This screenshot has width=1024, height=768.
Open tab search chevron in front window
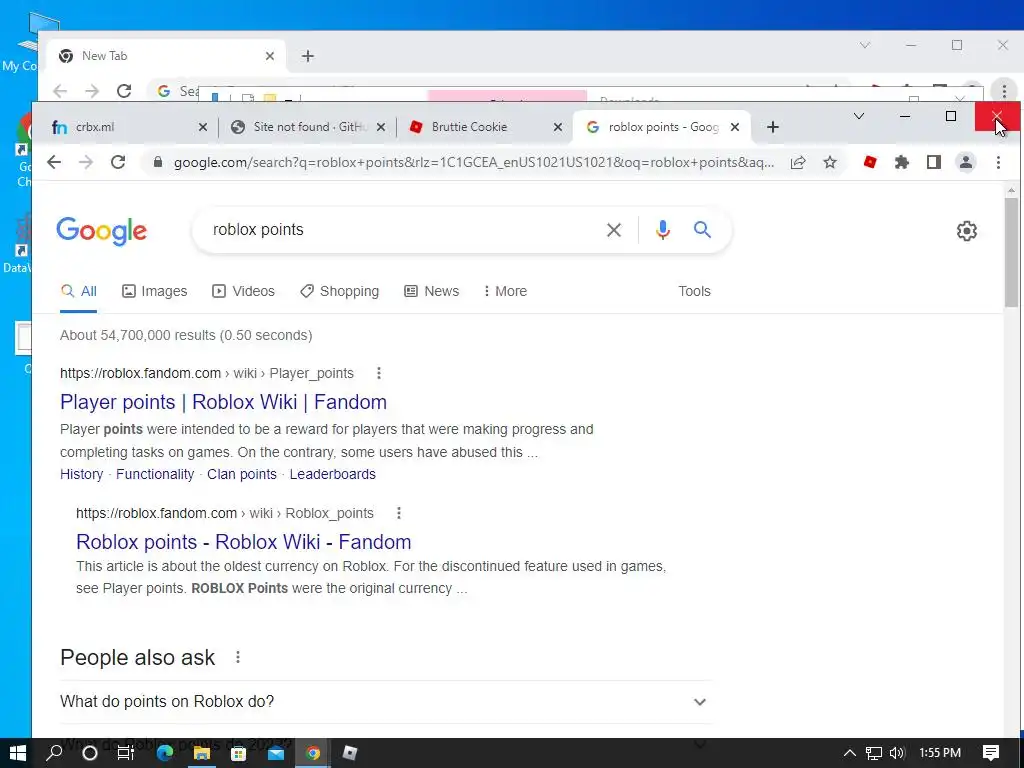[859, 116]
